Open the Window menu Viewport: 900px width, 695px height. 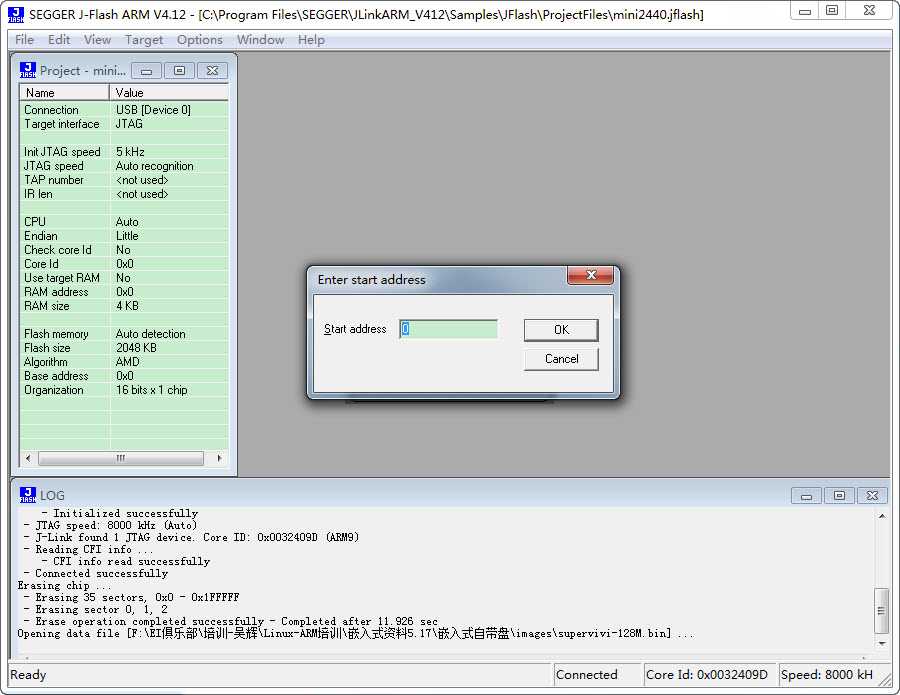(261, 40)
